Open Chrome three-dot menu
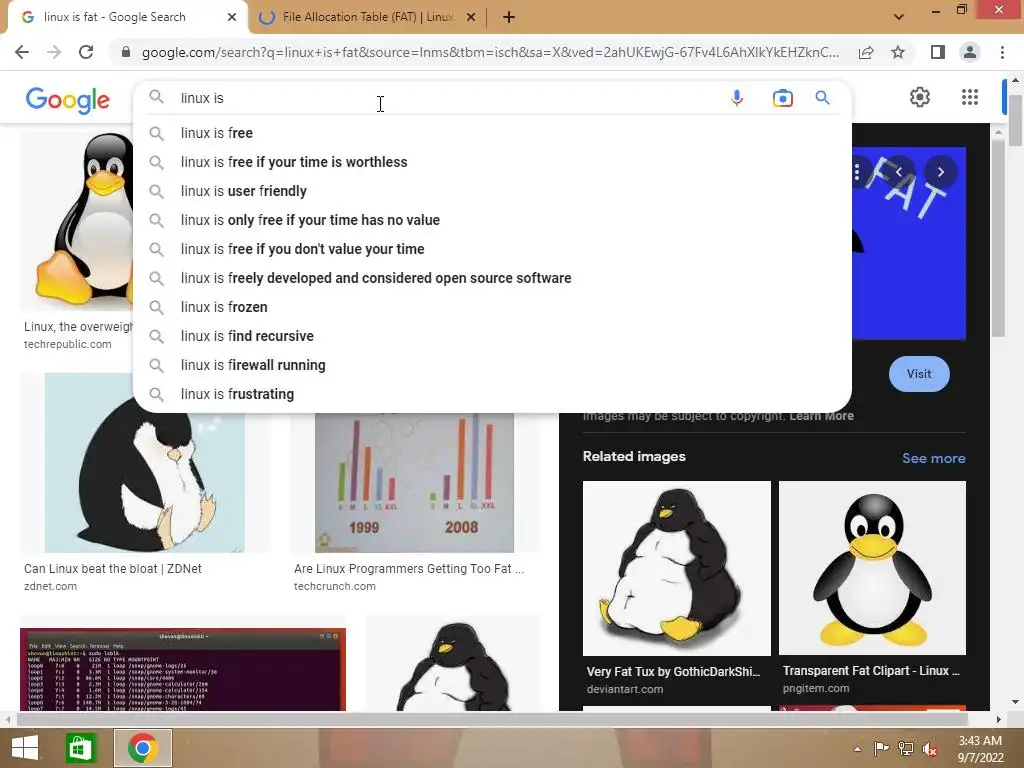 coord(1002,52)
